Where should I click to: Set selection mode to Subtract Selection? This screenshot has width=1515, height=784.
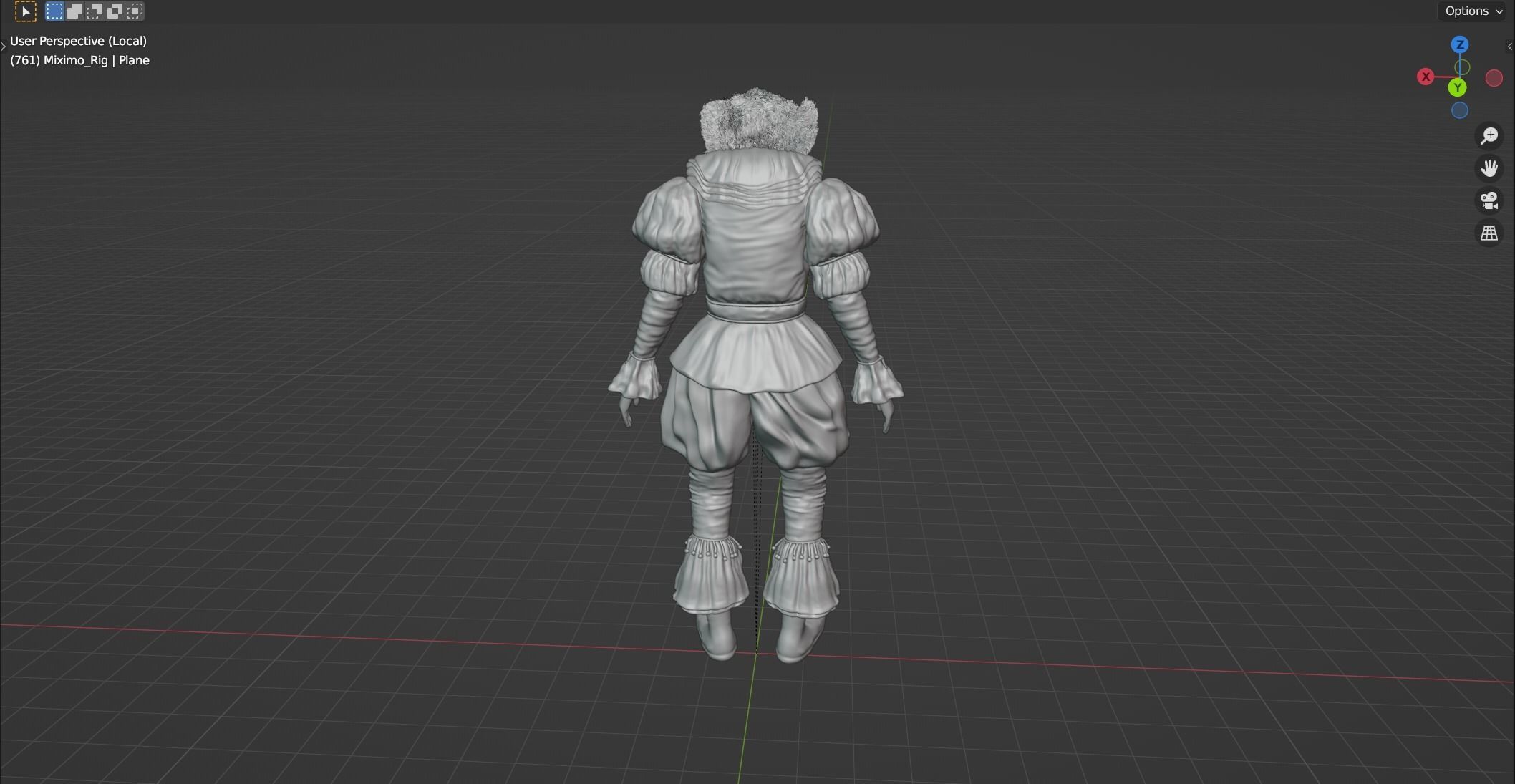point(95,11)
